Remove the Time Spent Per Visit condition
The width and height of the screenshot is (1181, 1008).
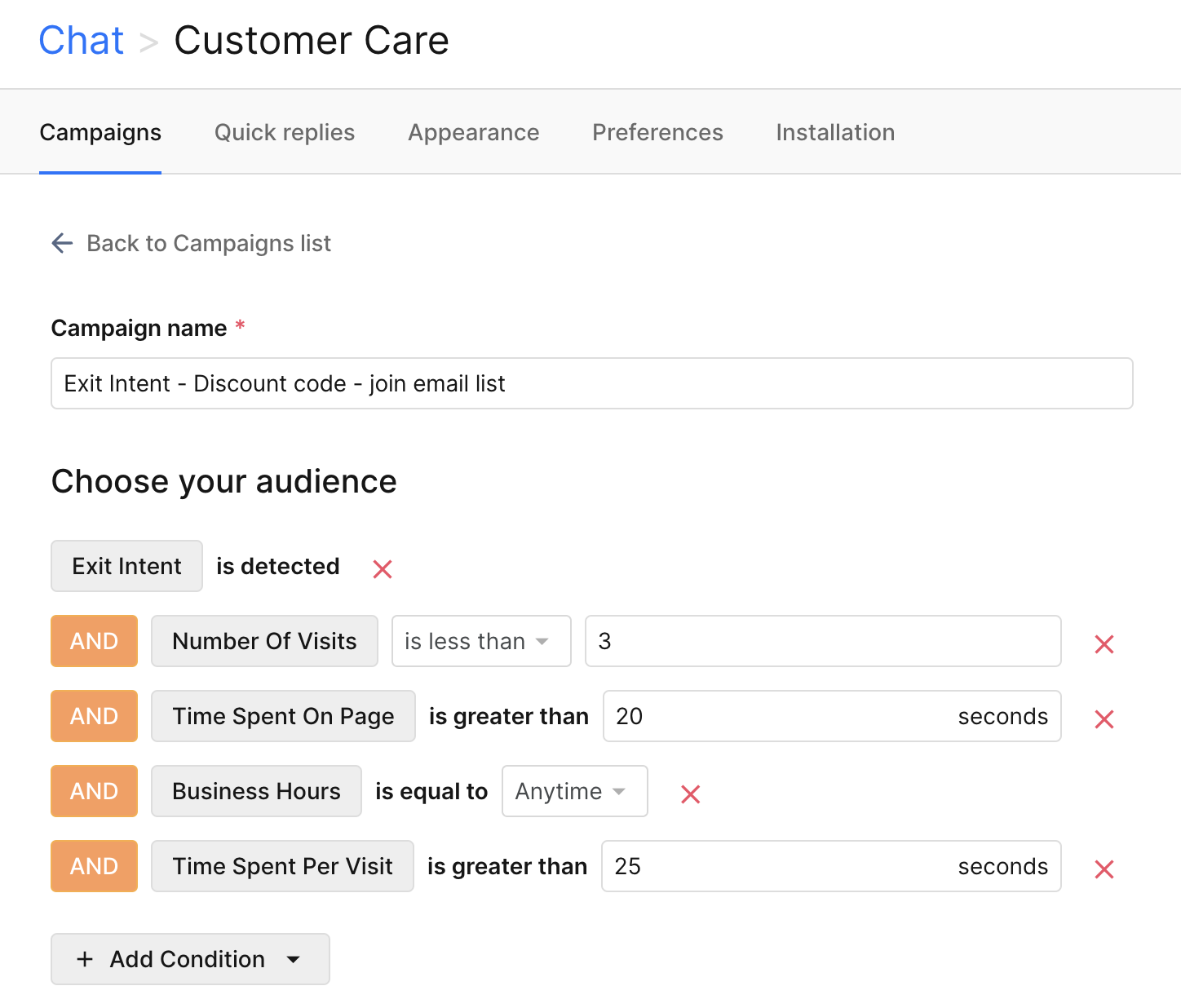click(1104, 869)
